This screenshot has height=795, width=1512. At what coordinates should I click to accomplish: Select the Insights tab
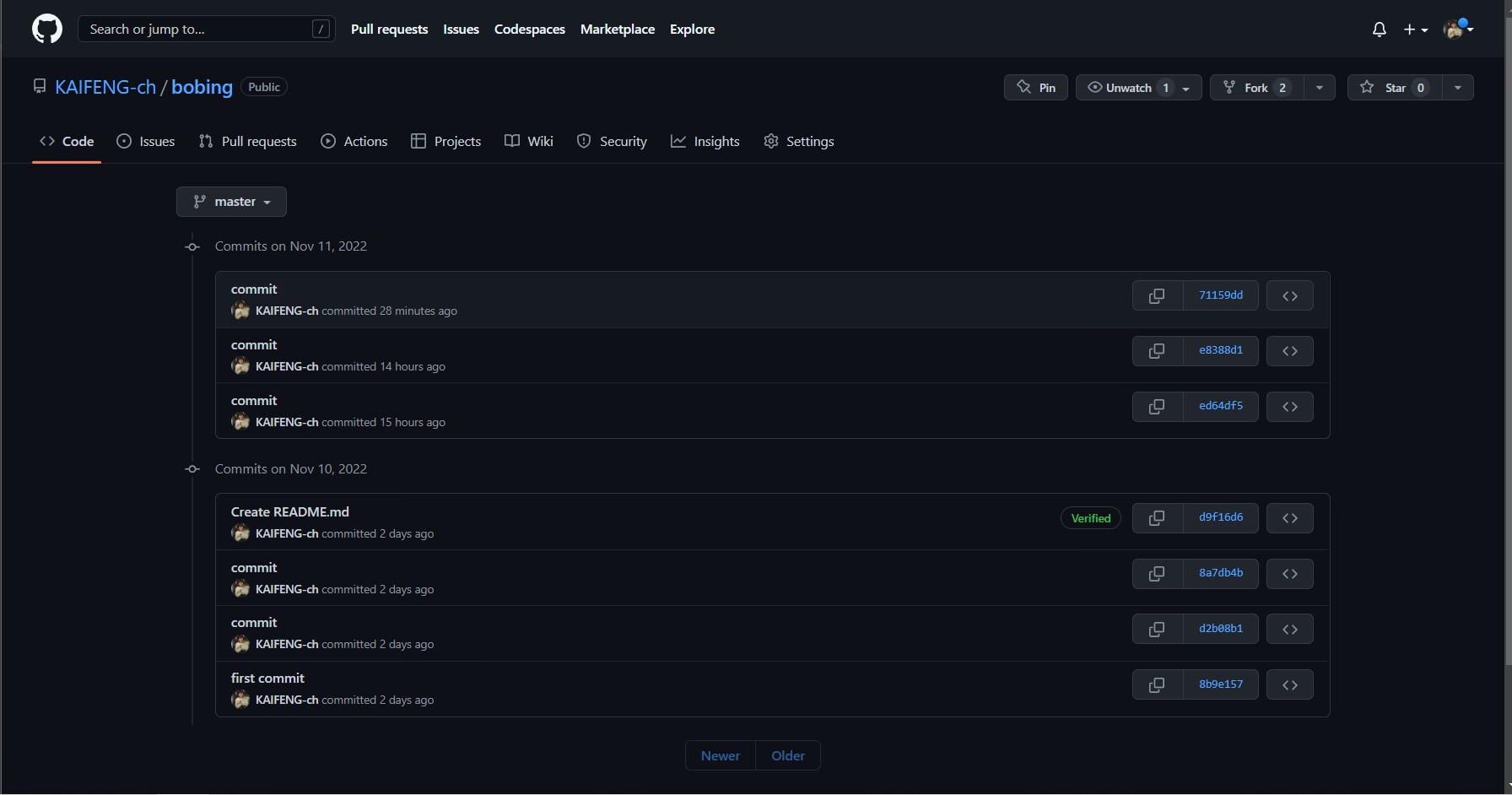[x=705, y=141]
